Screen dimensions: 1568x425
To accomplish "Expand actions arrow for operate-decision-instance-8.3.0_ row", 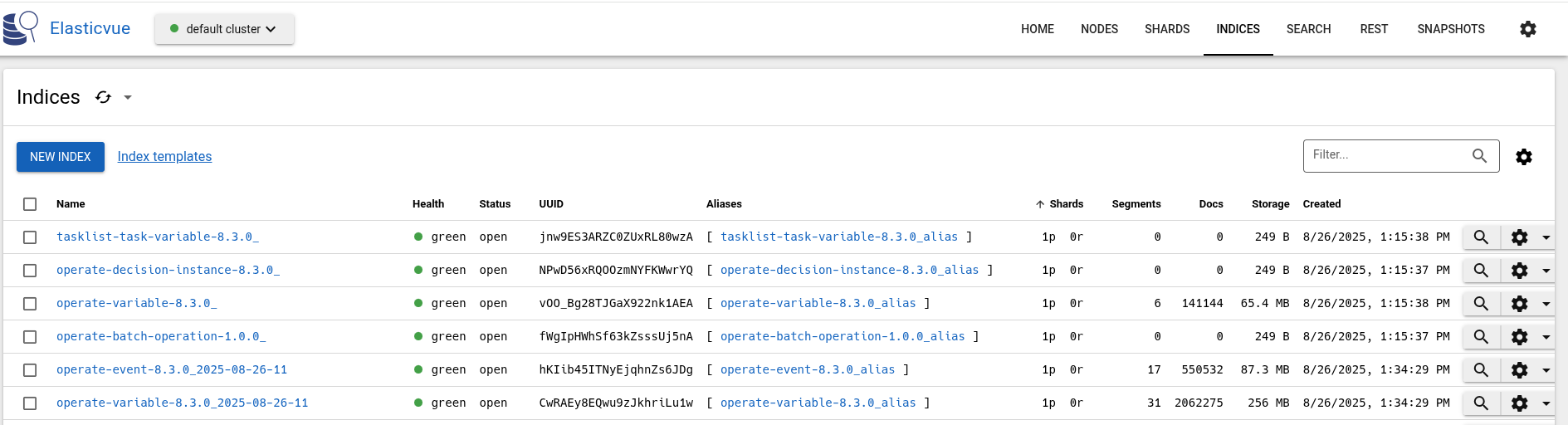I will pyautogui.click(x=1546, y=271).
